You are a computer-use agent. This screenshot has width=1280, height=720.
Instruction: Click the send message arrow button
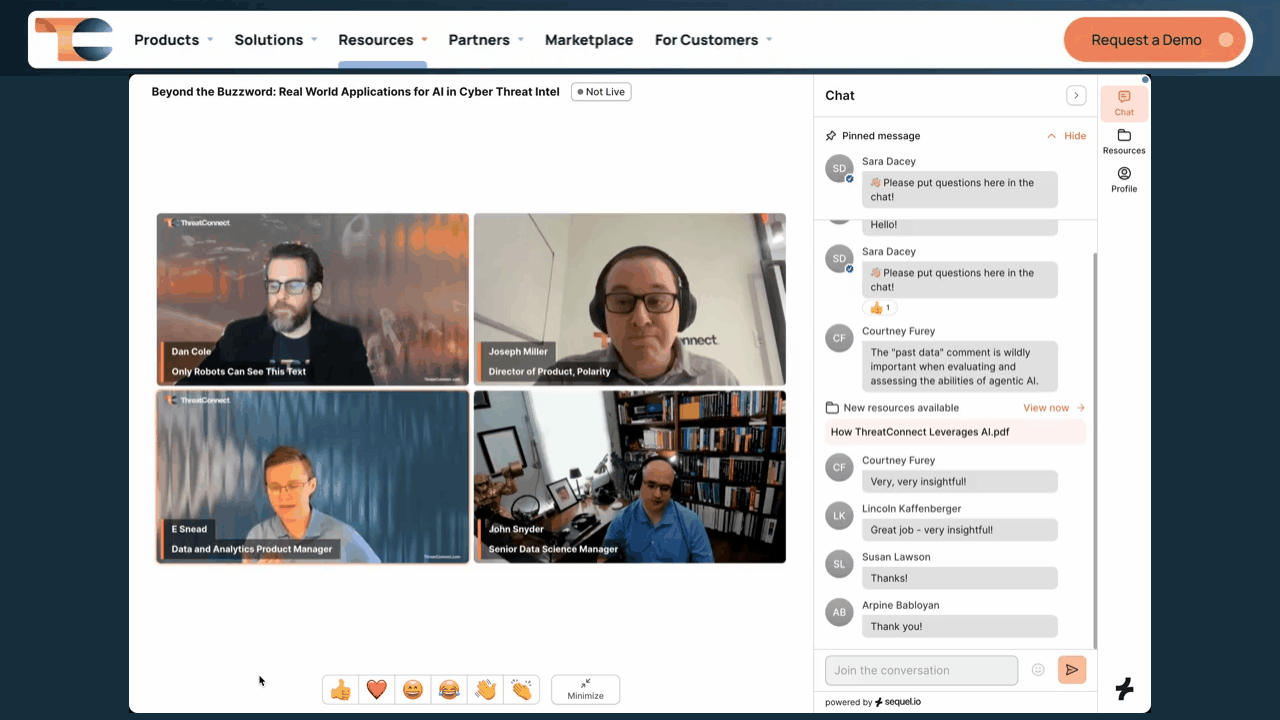[1072, 670]
